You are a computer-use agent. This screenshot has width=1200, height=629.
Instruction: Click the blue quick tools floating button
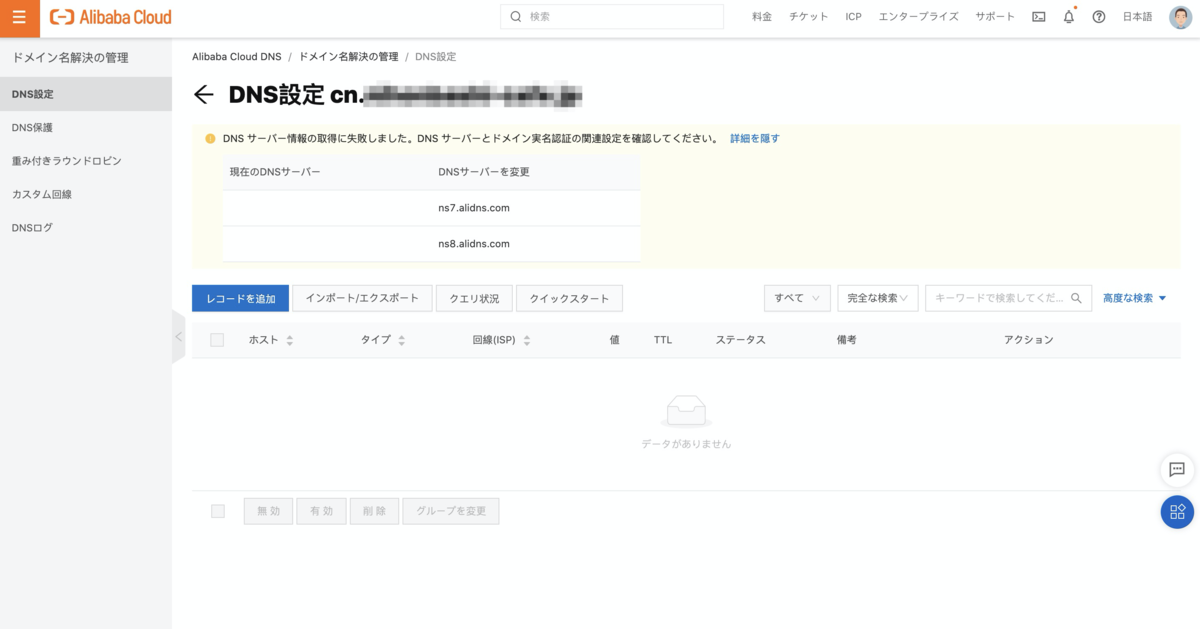(x=1176, y=512)
